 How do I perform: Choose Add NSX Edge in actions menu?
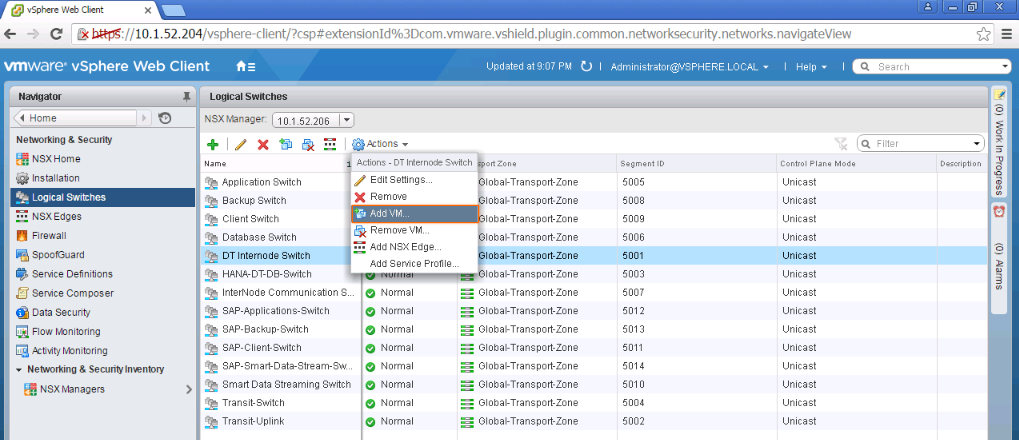(x=414, y=247)
